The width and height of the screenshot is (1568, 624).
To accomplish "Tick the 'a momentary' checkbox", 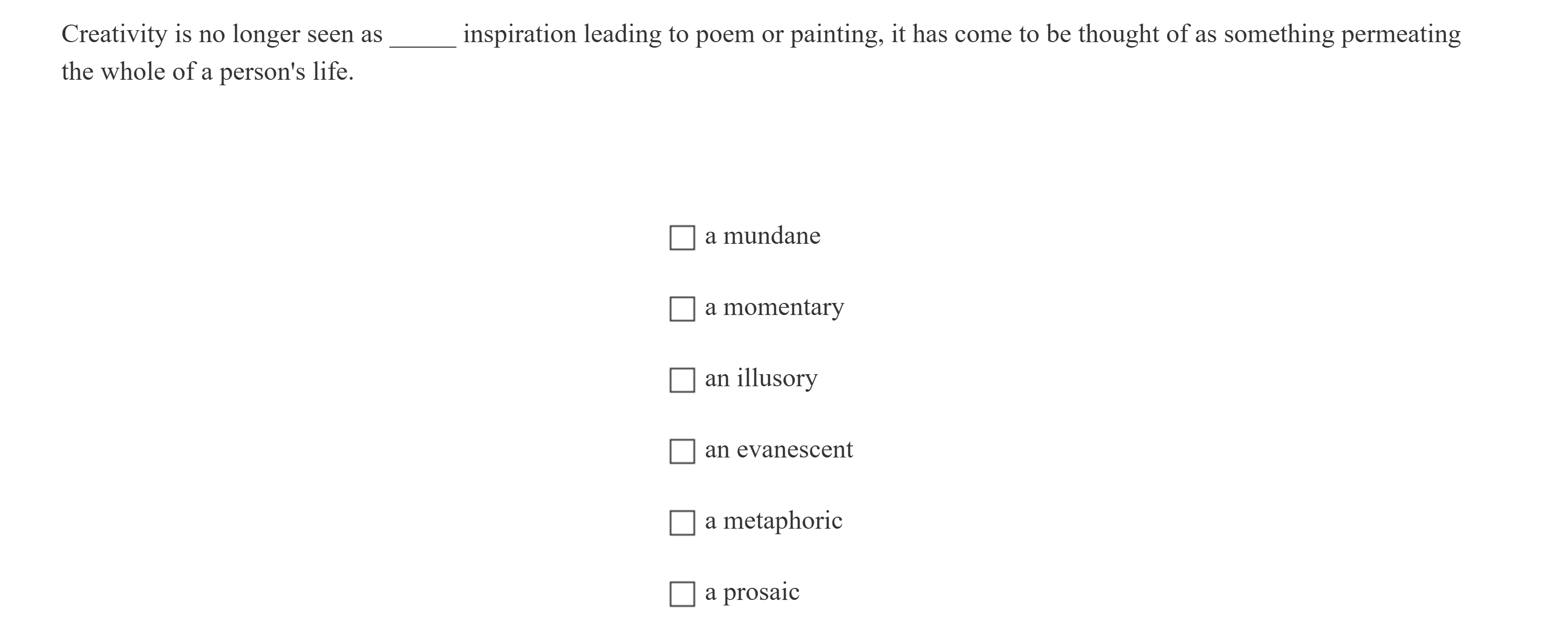I will click(x=682, y=308).
